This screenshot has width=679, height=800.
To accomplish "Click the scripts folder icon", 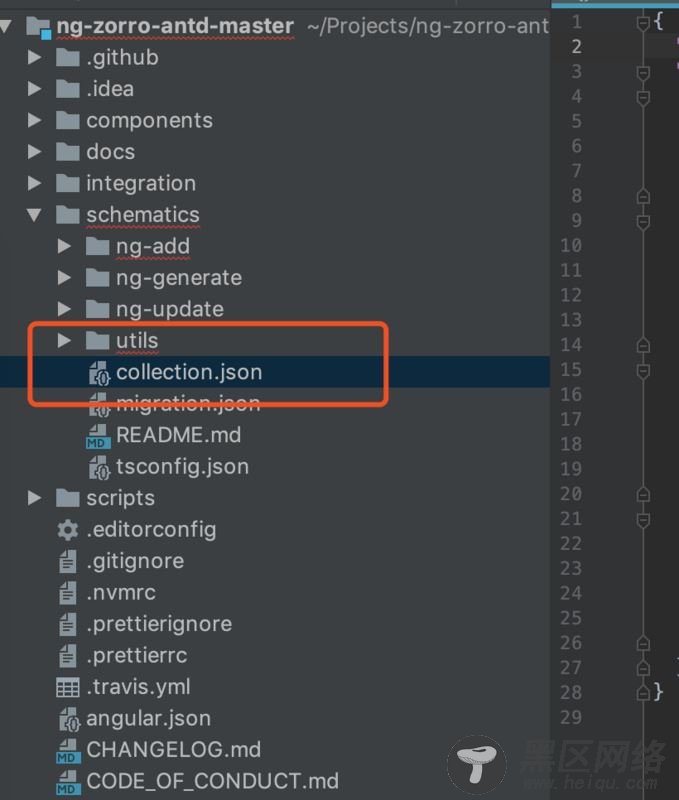I will (x=67, y=498).
